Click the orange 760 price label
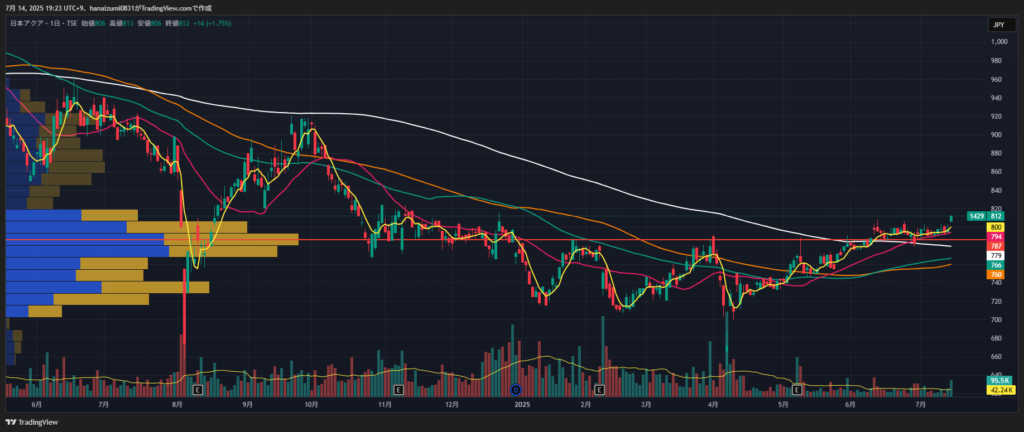 click(x=997, y=275)
